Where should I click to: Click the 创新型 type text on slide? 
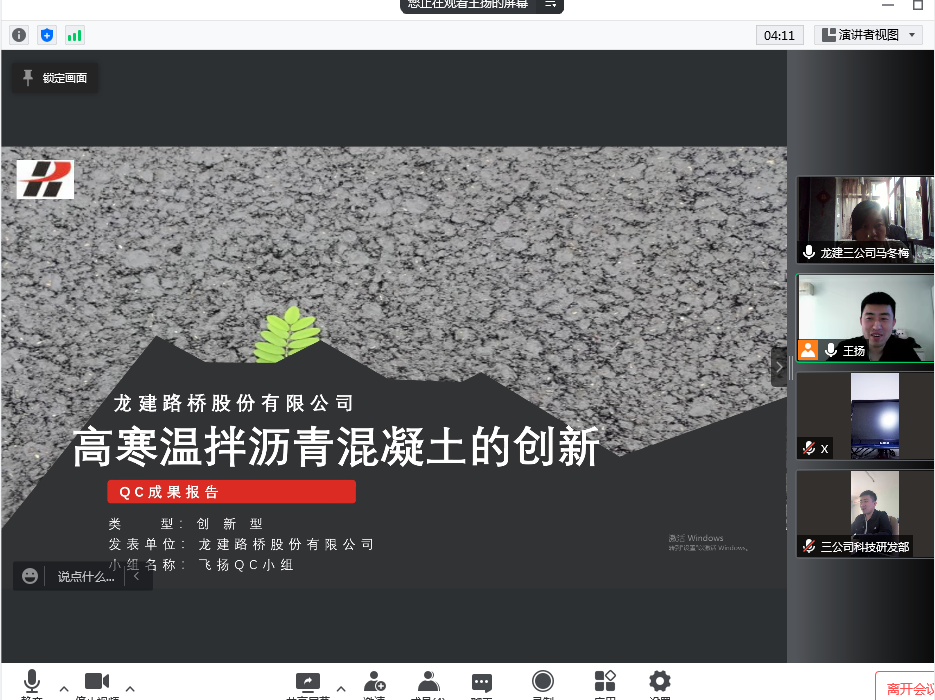[x=230, y=524]
